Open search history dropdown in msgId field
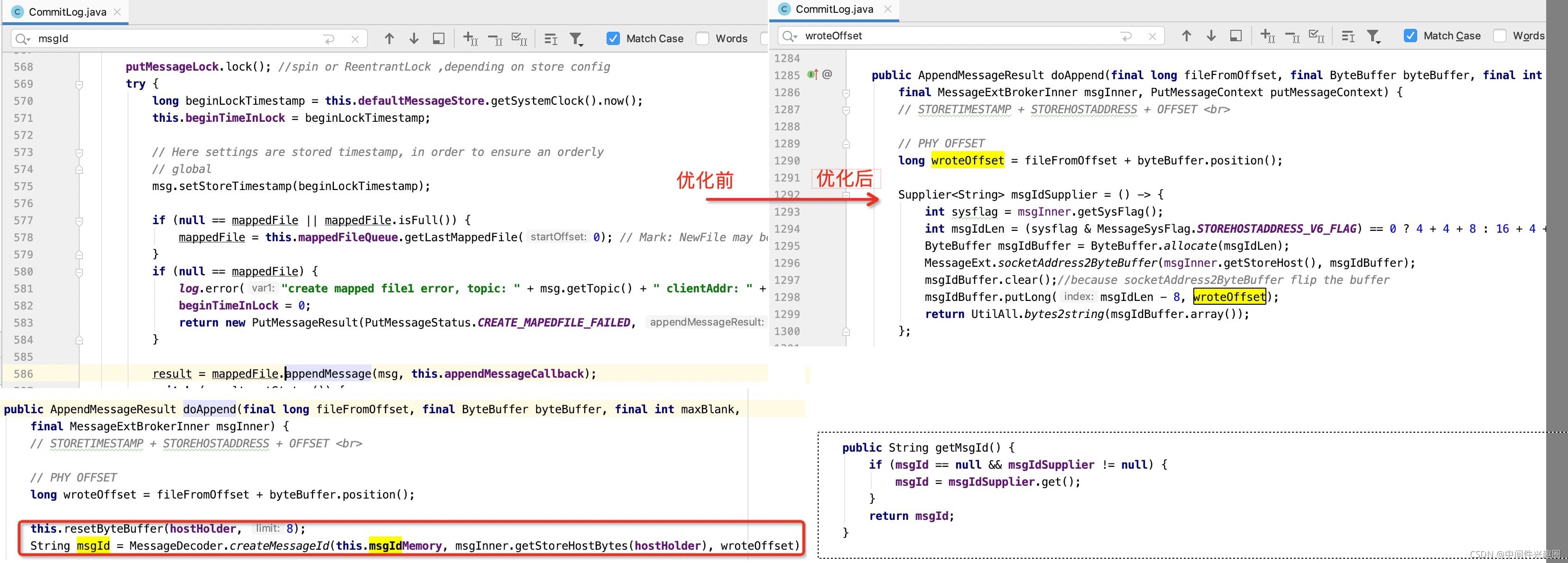The height and width of the screenshot is (563, 1568). [x=22, y=39]
